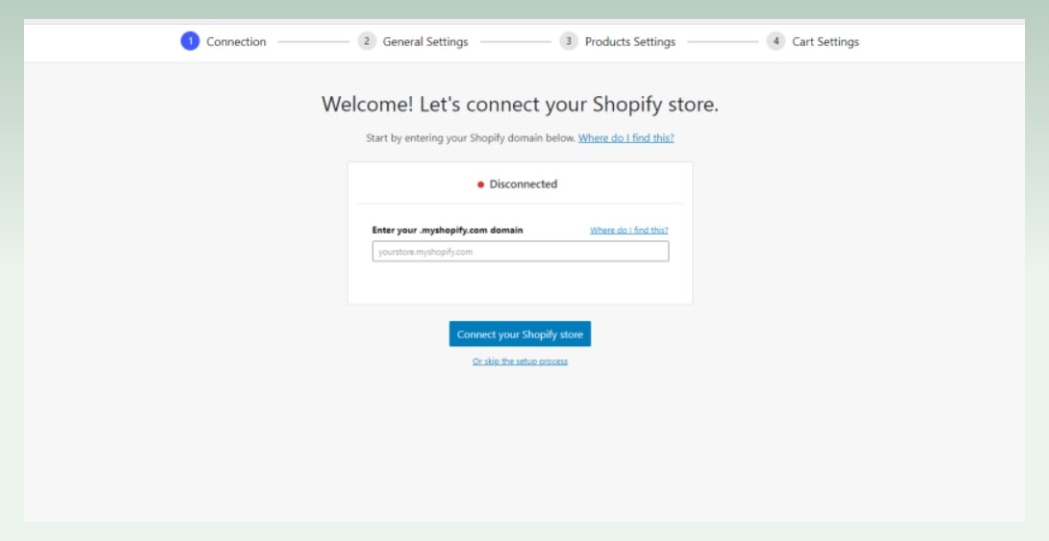Click step number 1 circle
Image resolution: width=1049 pixels, height=541 pixels.
click(x=190, y=41)
